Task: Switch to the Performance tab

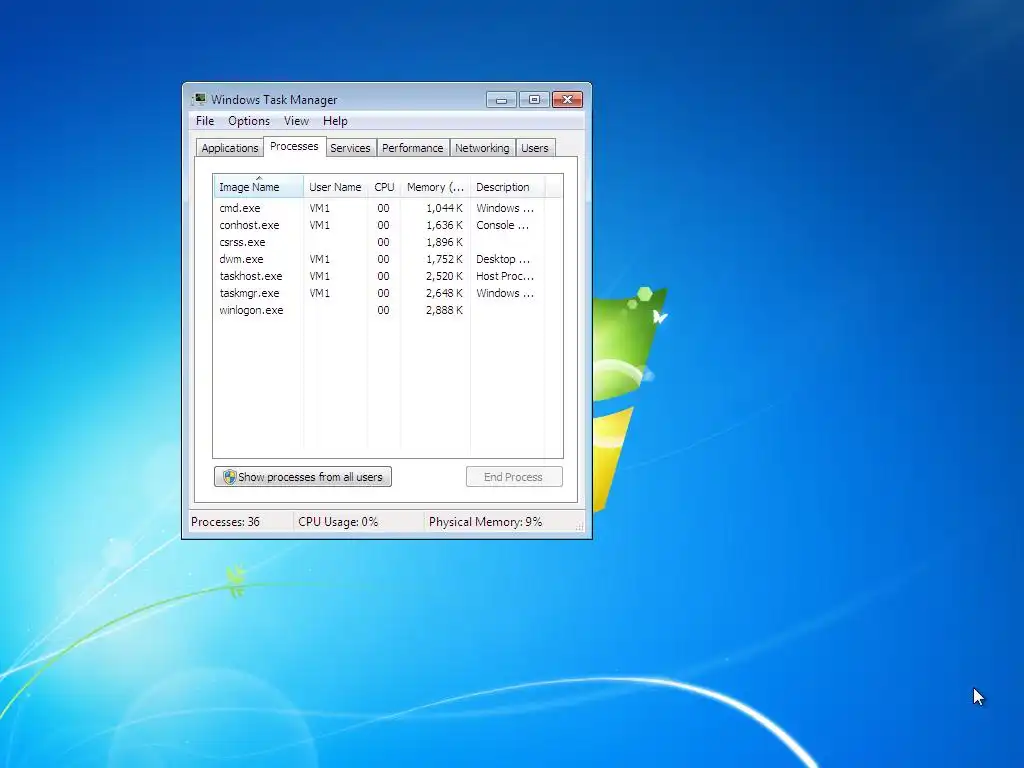Action: tap(413, 148)
